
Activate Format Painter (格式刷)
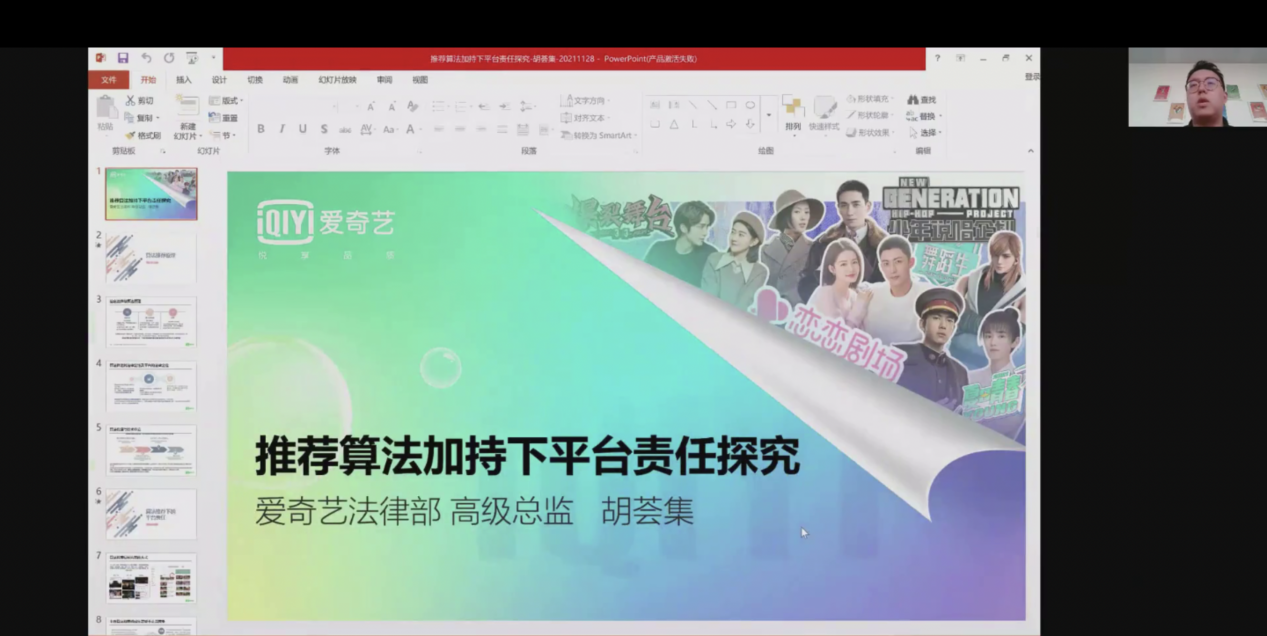142,135
